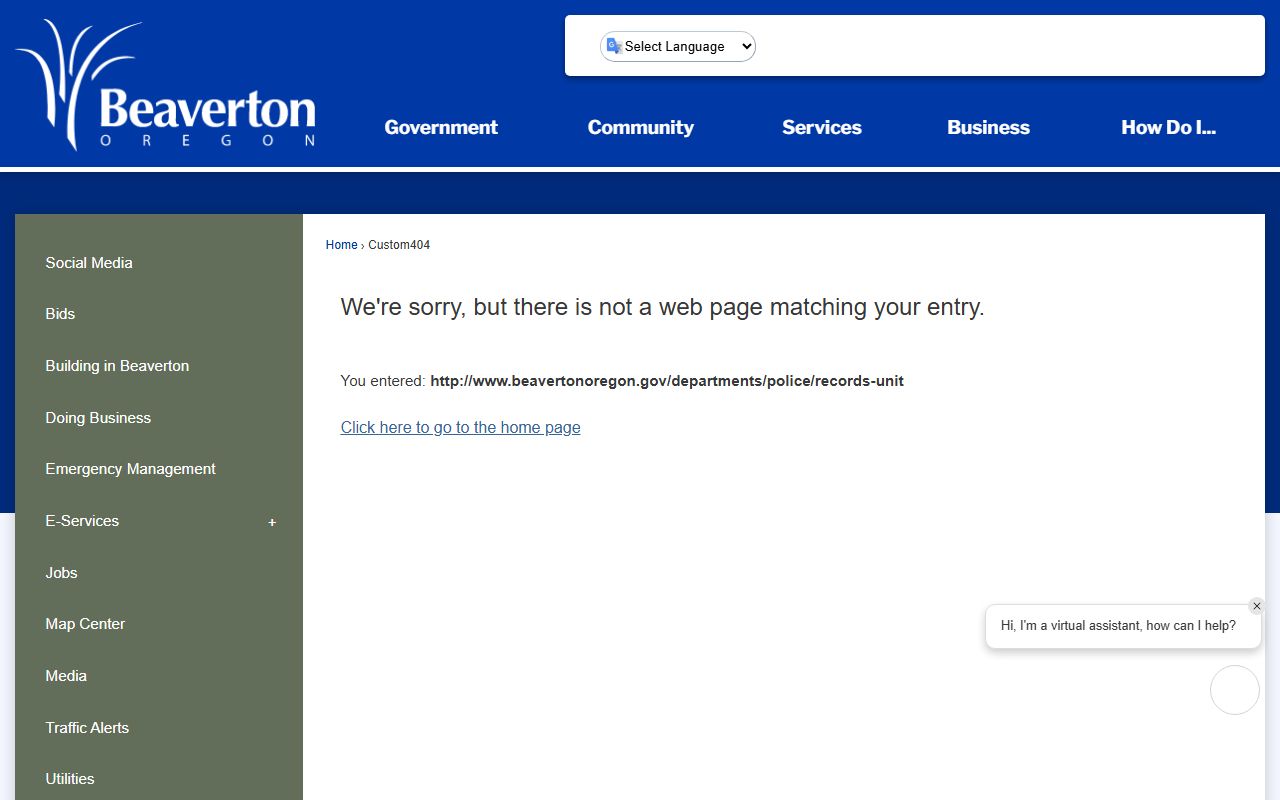Open the Select Language dropdown
The width and height of the screenshot is (1280, 800).
(x=678, y=46)
